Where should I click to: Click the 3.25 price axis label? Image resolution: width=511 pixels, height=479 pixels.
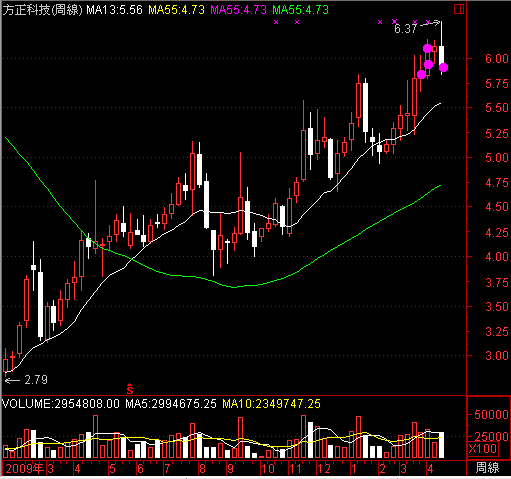(497, 332)
